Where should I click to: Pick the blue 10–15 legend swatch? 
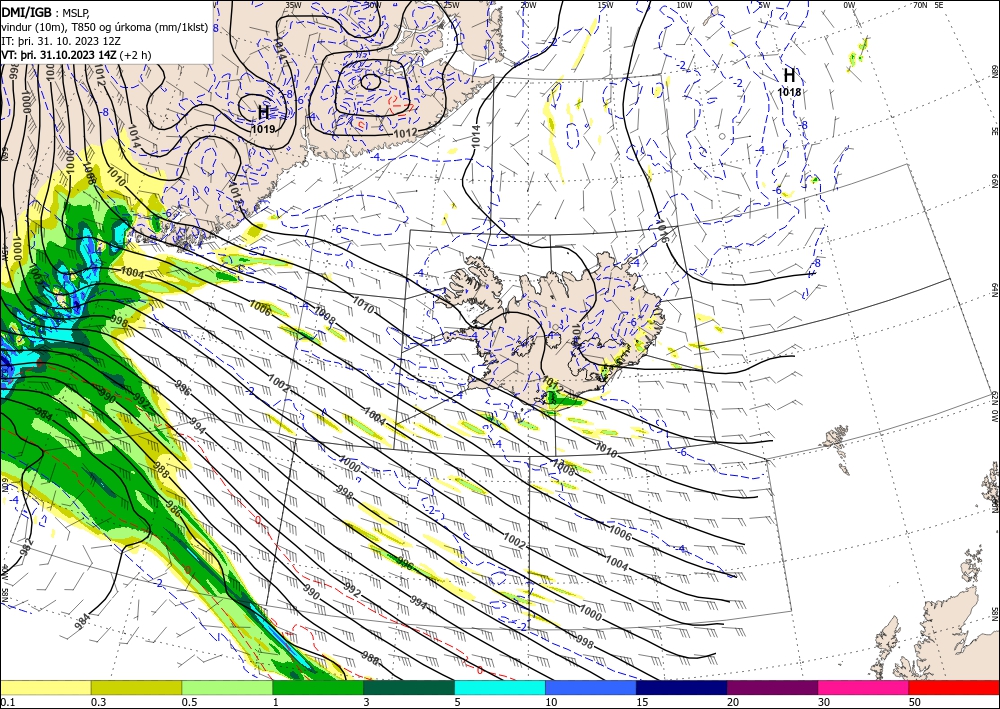(x=591, y=687)
